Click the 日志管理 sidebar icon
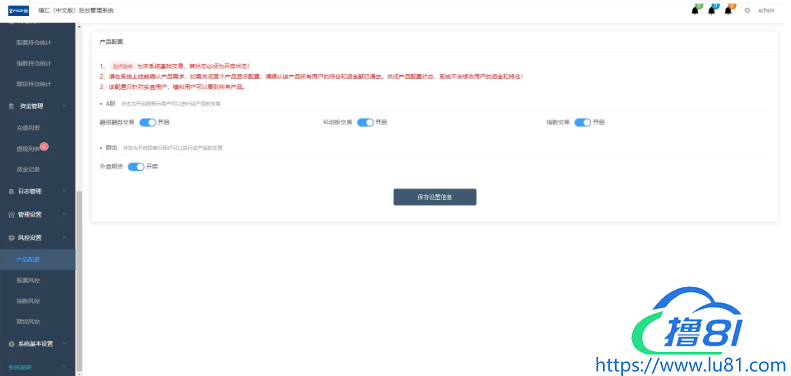 coord(12,191)
